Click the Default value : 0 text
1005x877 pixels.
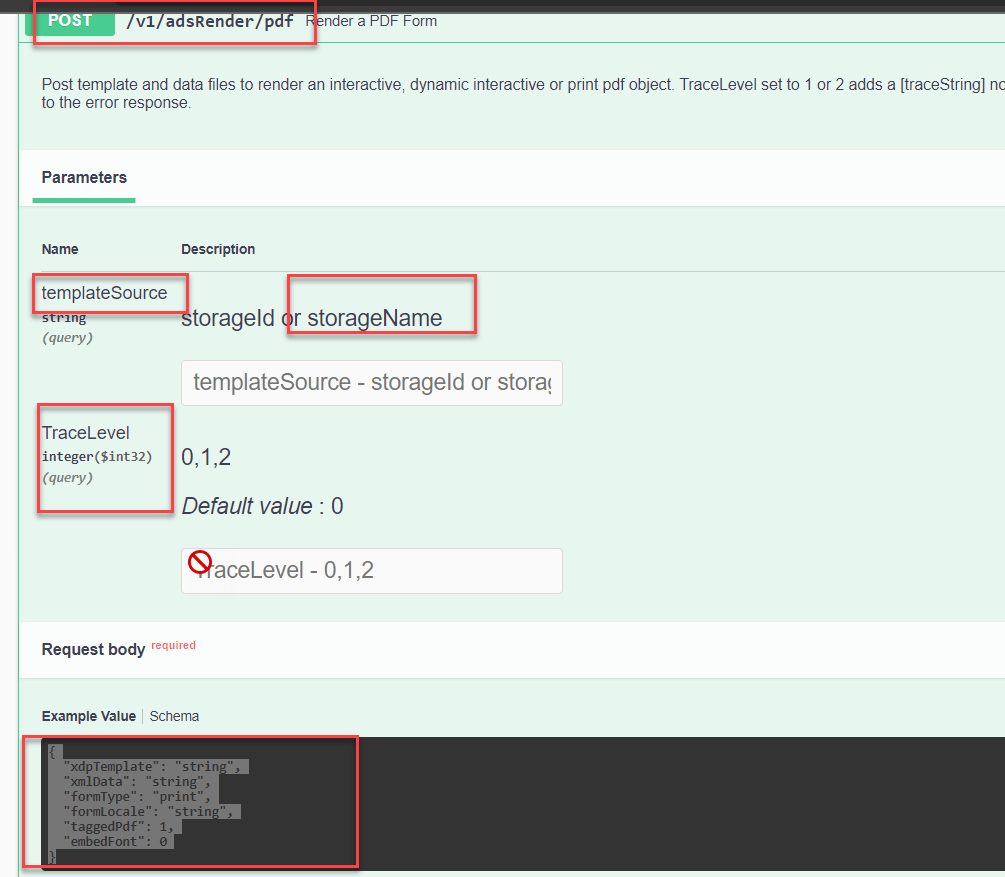[x=262, y=506]
